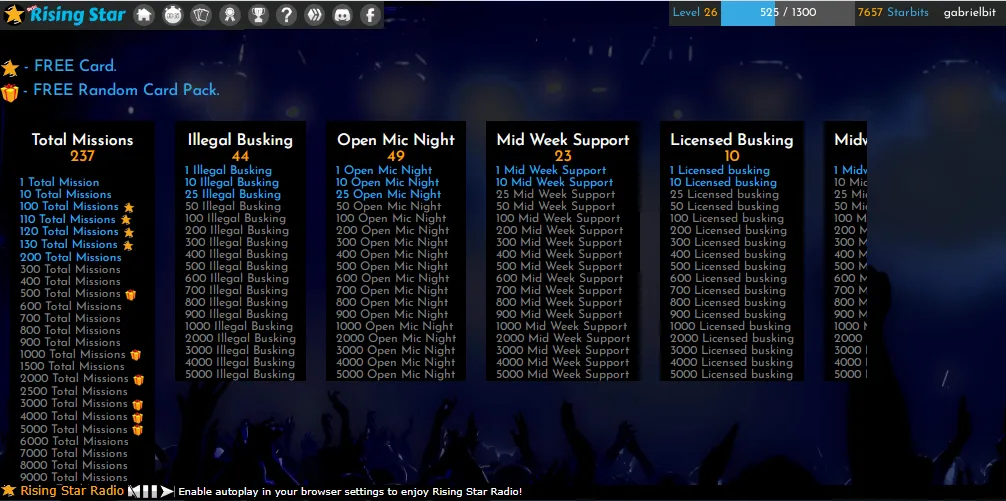This screenshot has height=501, width=1006.
Task: Click the Illegal Busking count 44
Action: tap(240, 156)
